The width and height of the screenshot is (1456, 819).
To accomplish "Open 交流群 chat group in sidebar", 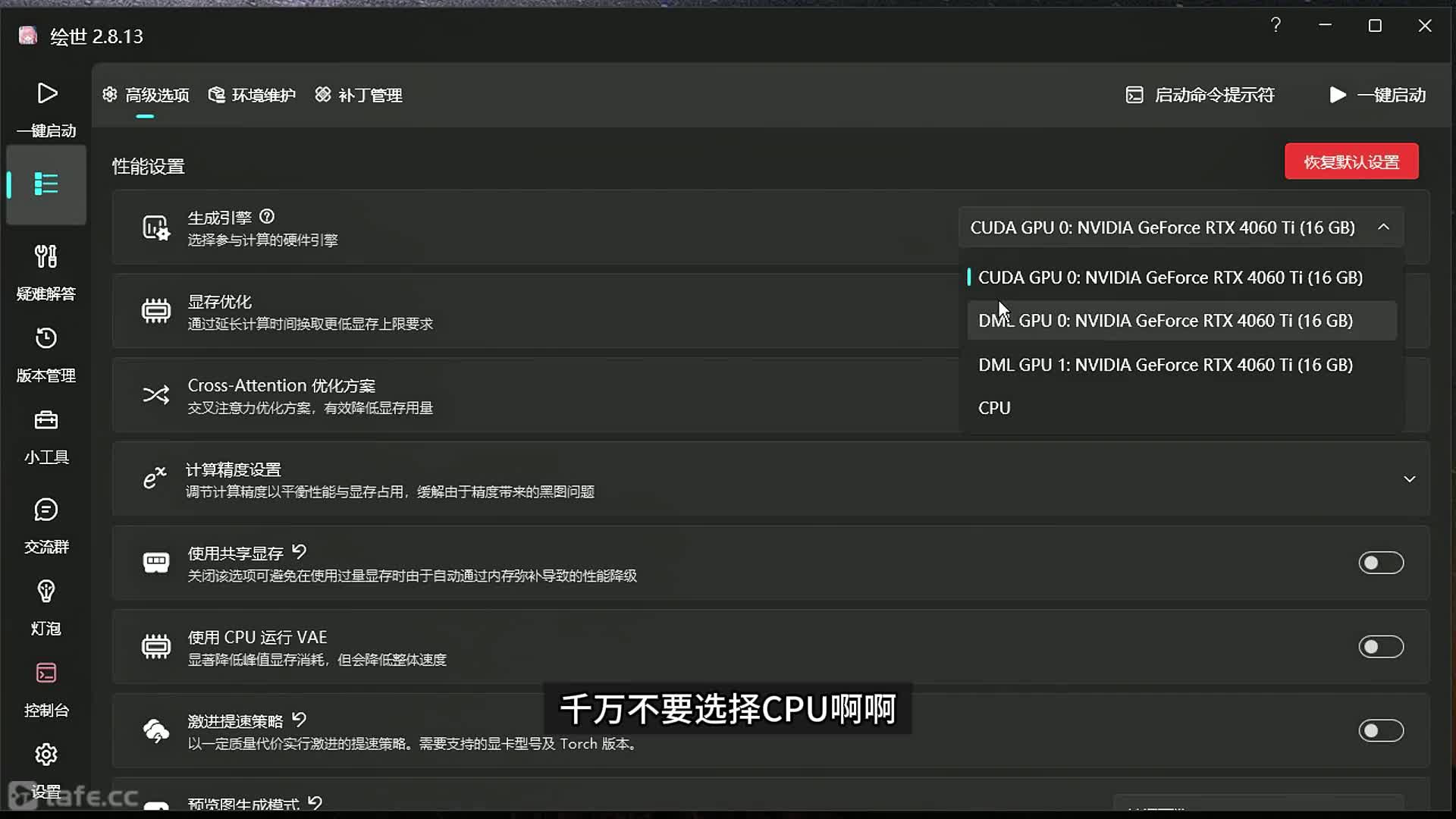I will (46, 526).
